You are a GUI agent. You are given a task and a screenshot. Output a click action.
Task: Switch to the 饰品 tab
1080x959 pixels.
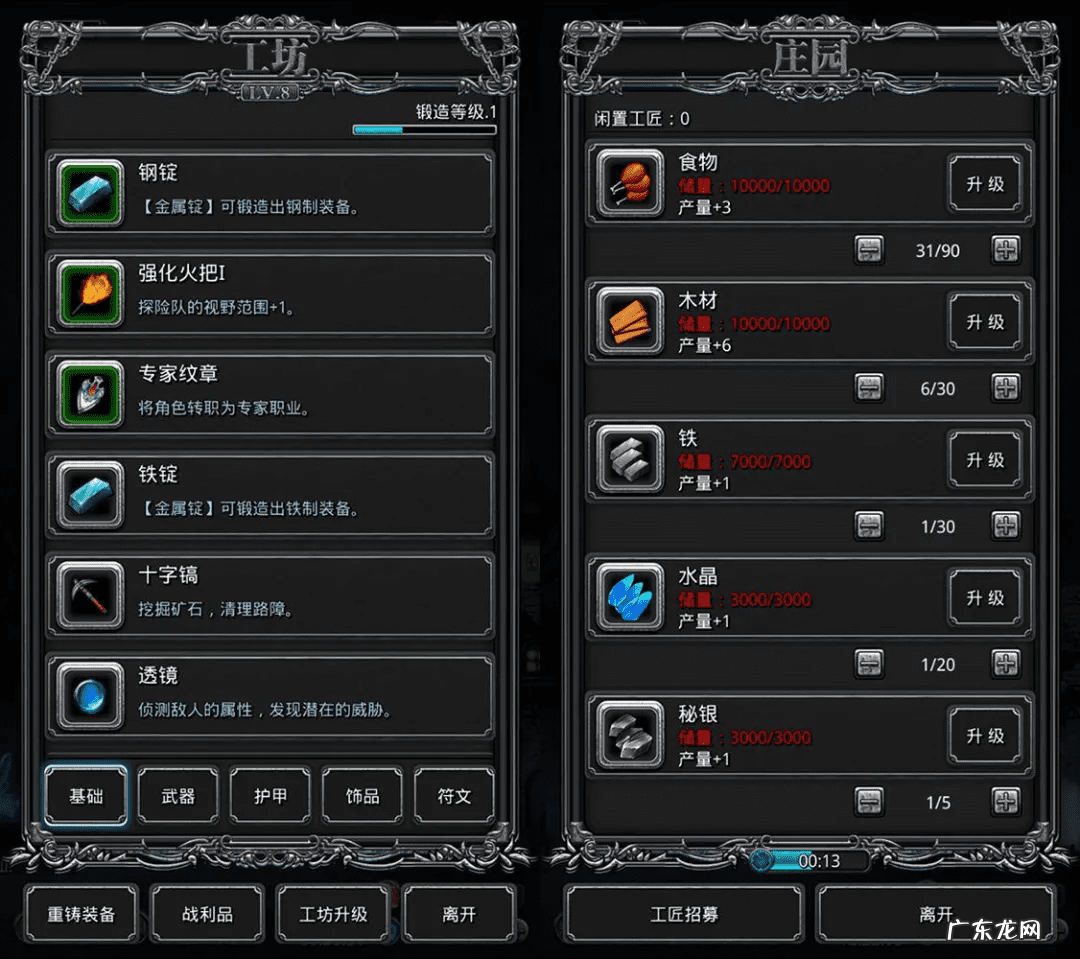(x=362, y=796)
